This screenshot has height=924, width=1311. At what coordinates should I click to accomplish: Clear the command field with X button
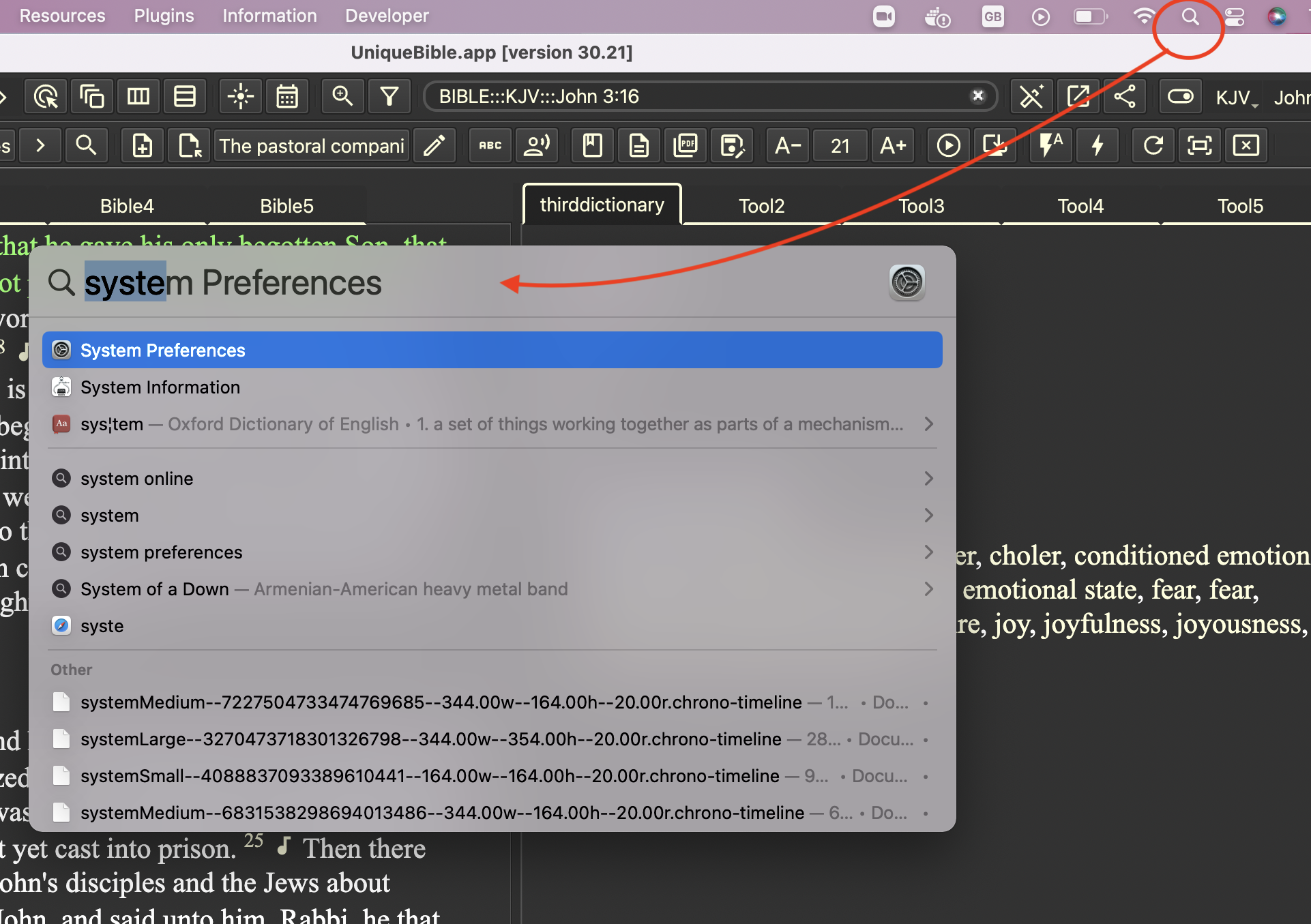coord(978,95)
